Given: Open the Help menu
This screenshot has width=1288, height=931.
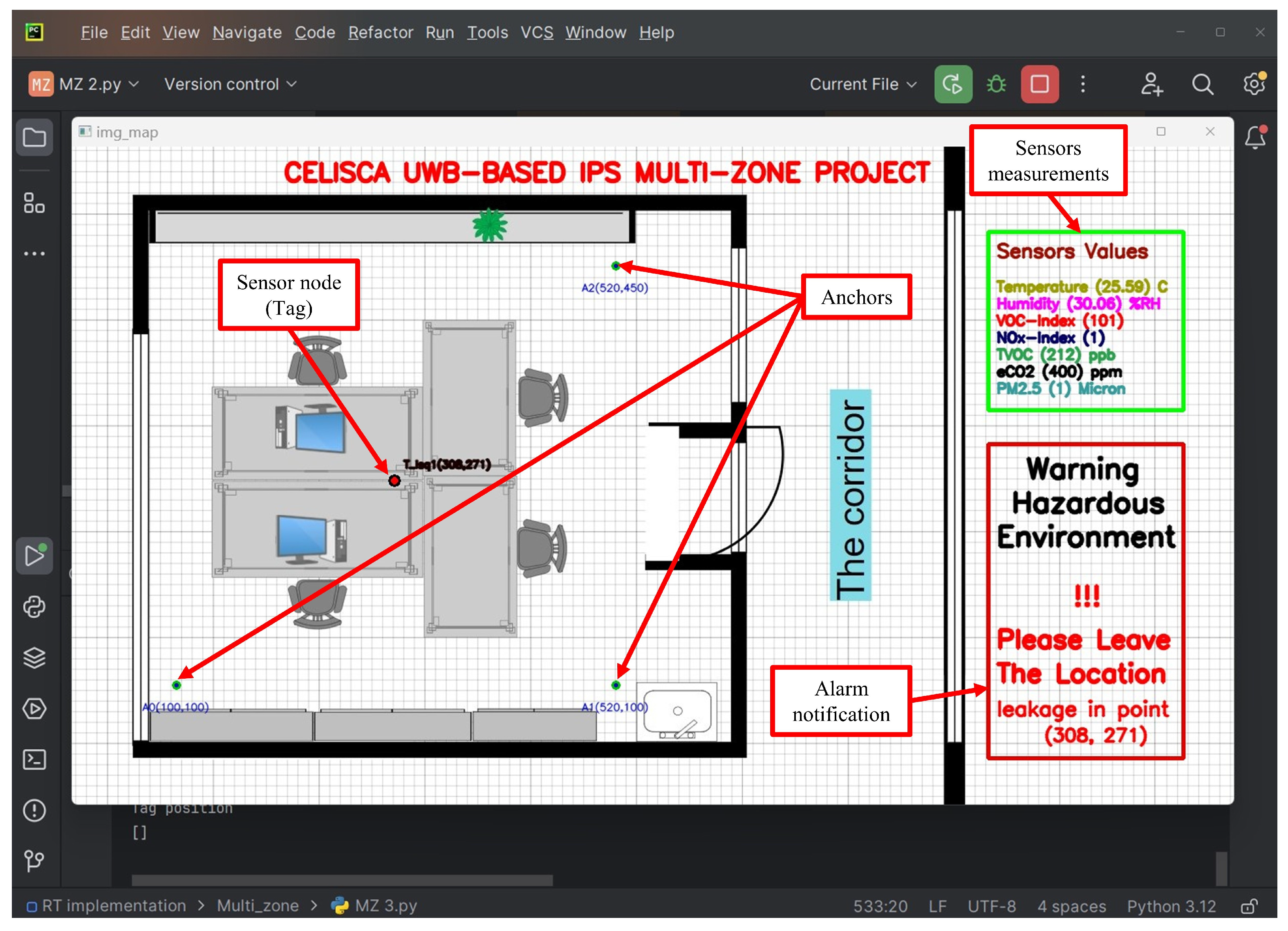Looking at the screenshot, I should point(656,32).
